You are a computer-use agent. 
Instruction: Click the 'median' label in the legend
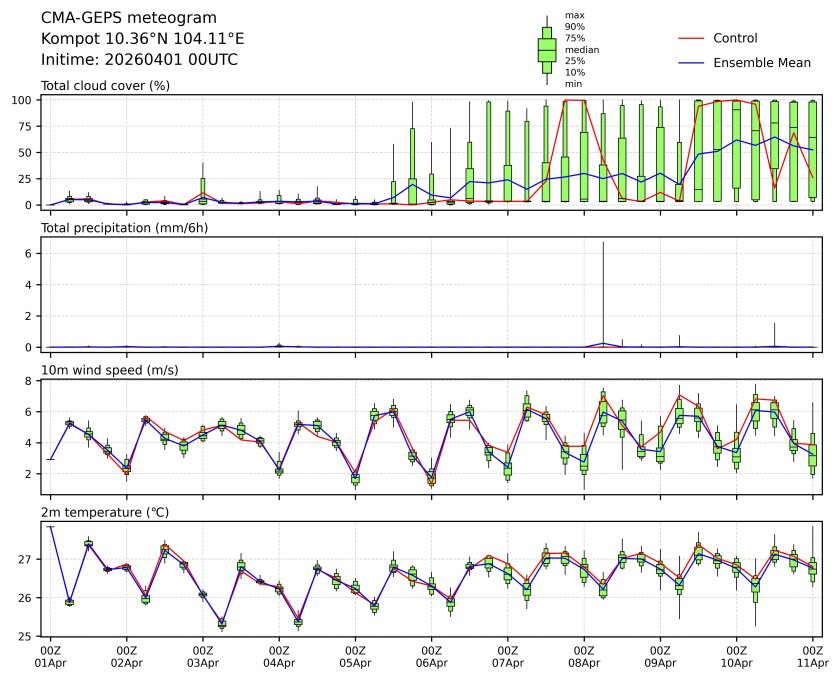pyautogui.click(x=581, y=49)
